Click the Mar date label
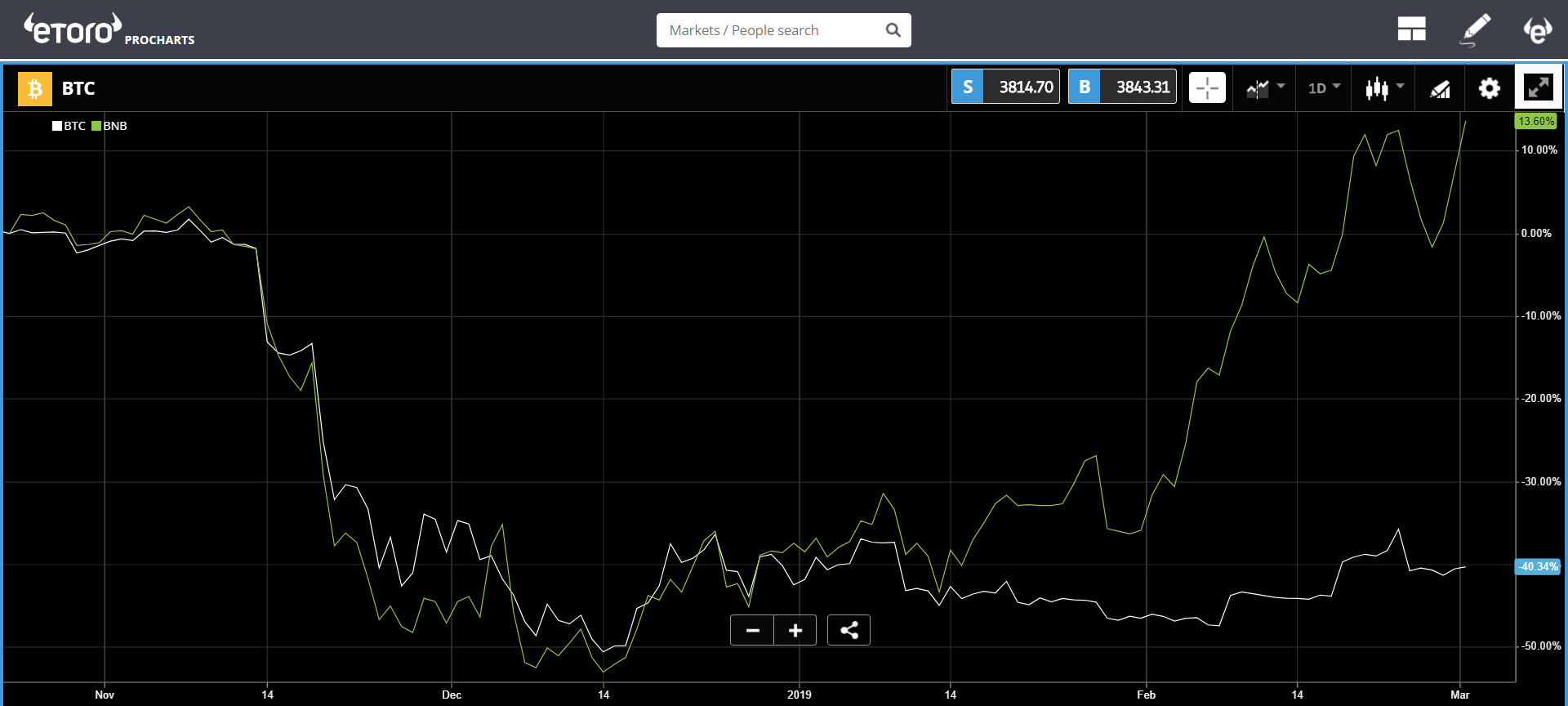Screen dimensions: 1568x706 click(x=1460, y=695)
